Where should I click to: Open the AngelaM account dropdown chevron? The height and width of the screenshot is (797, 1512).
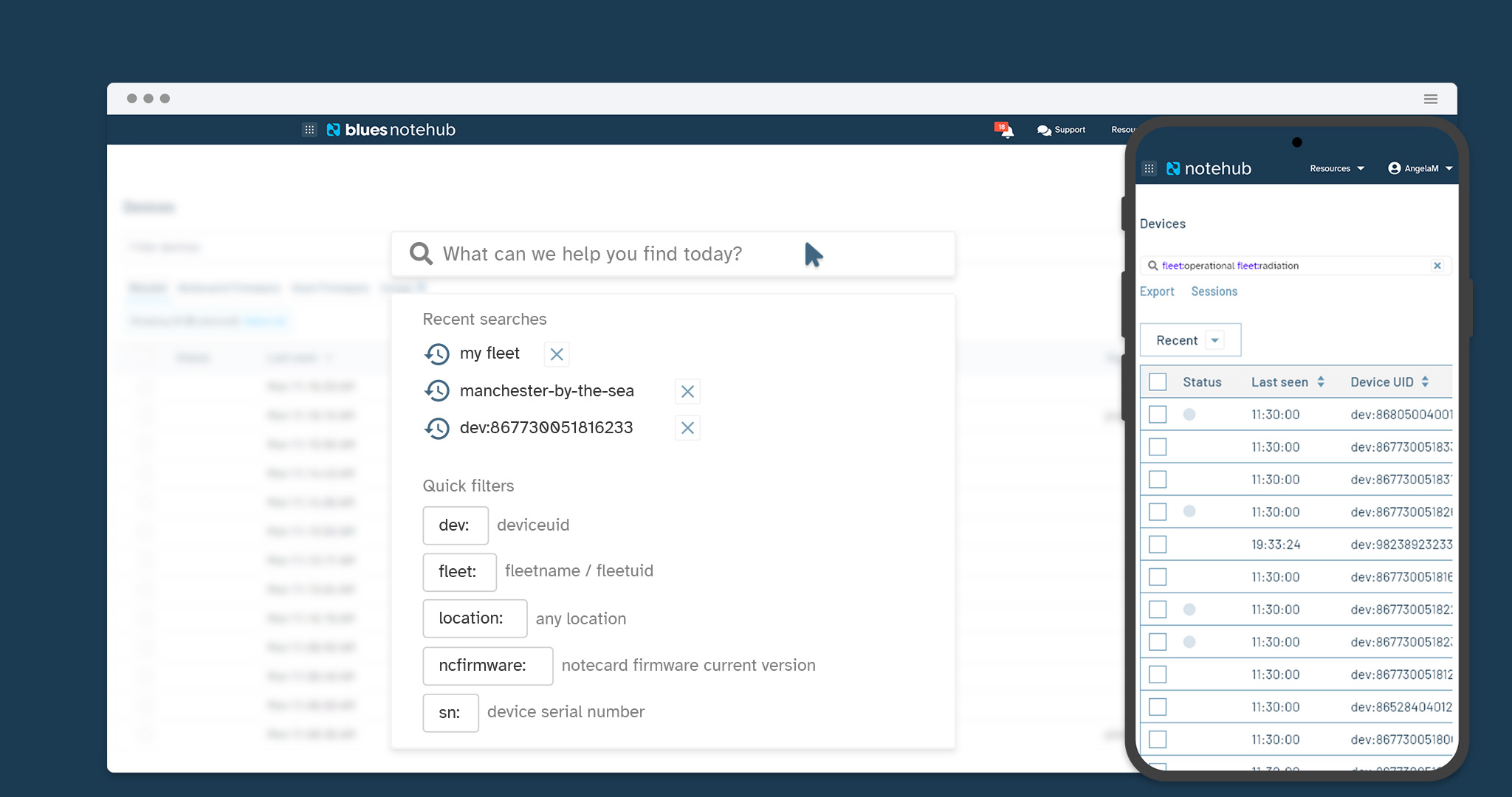(x=1449, y=168)
